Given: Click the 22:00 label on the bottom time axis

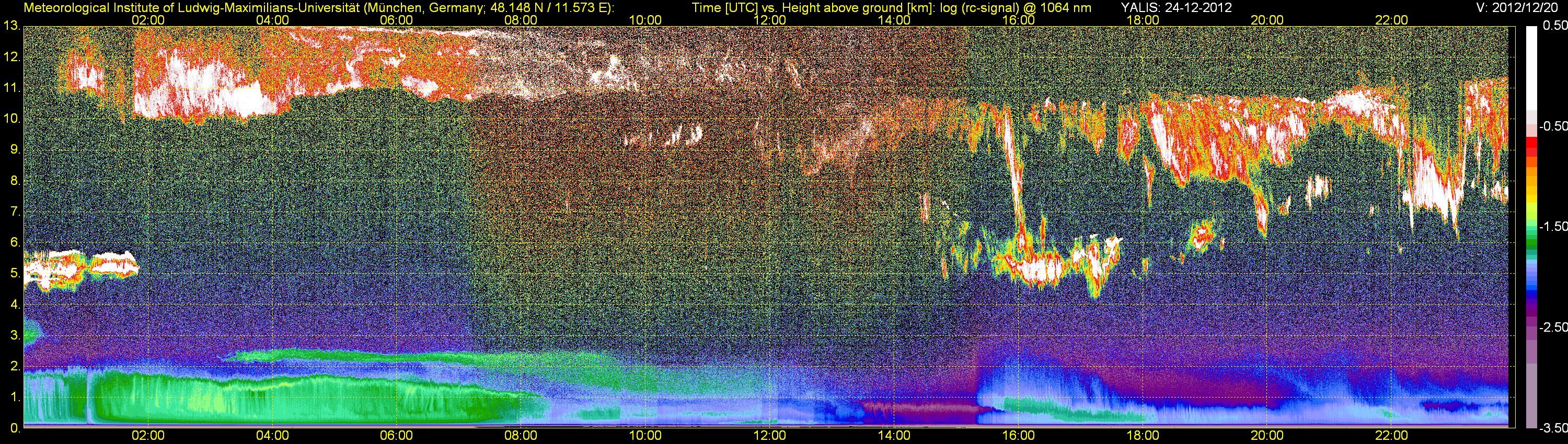Looking at the screenshot, I should [x=1391, y=436].
